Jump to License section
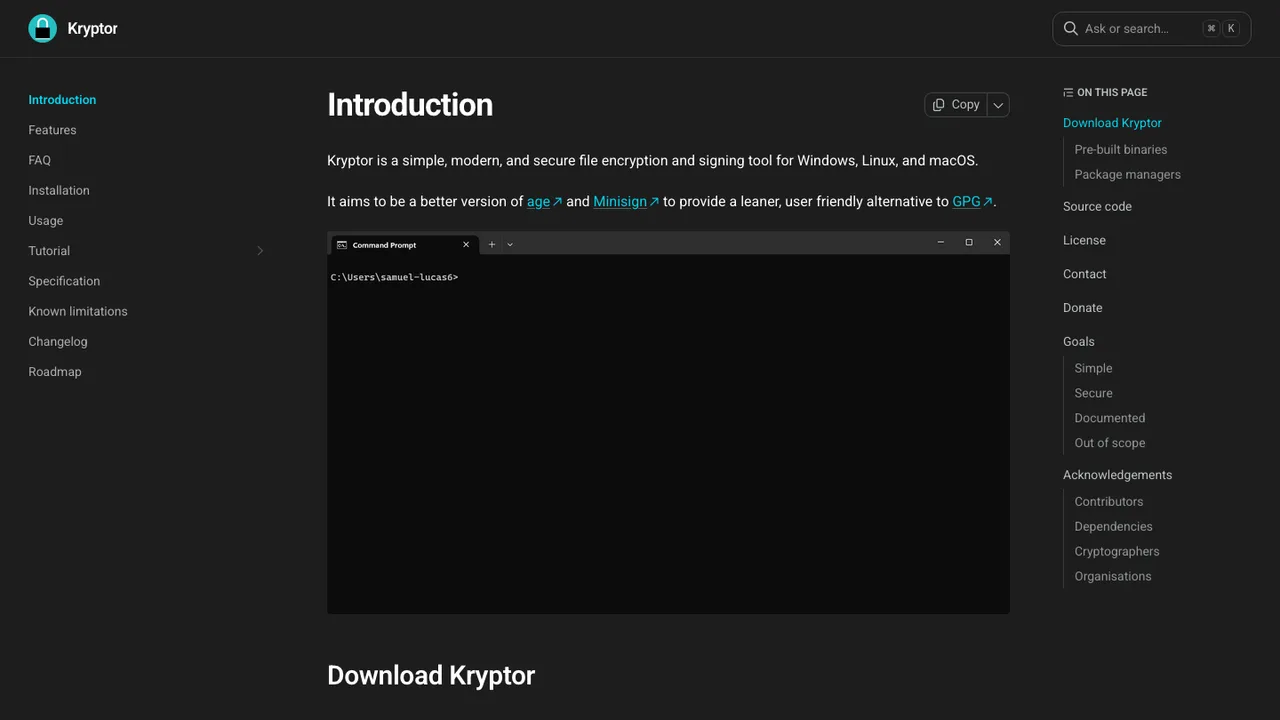 1084,240
